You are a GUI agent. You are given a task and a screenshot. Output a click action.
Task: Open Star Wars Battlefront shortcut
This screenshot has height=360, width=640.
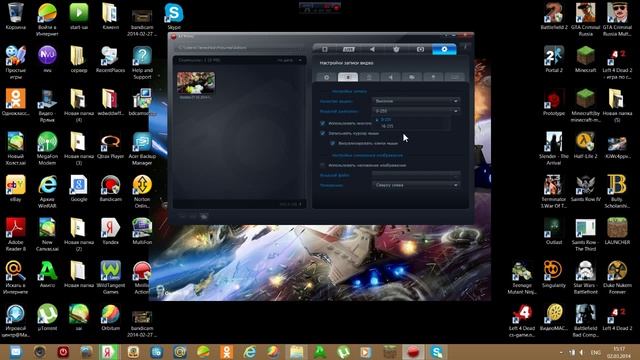[x=585, y=278]
